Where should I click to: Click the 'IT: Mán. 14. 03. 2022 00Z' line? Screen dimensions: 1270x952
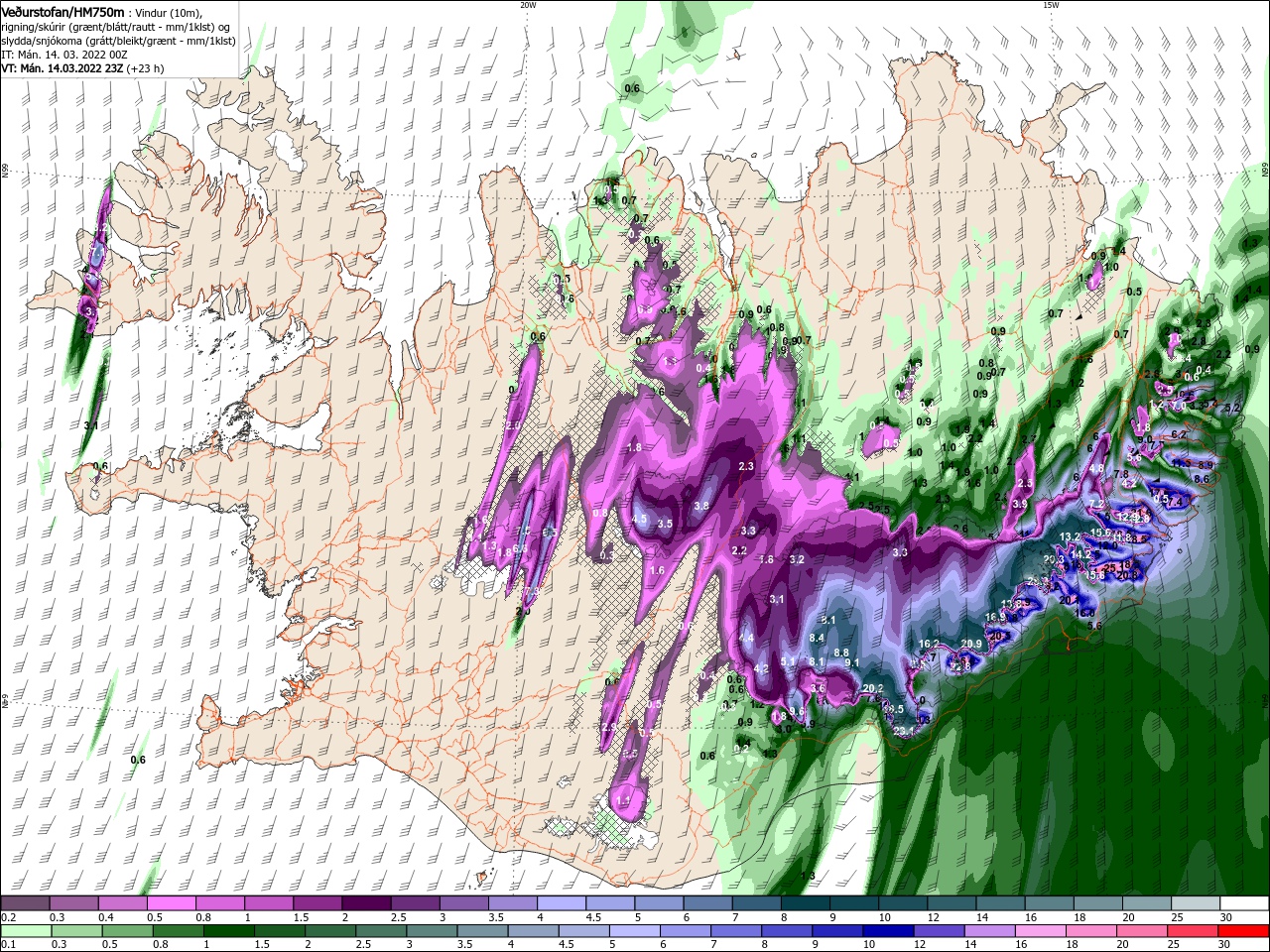tap(64, 54)
